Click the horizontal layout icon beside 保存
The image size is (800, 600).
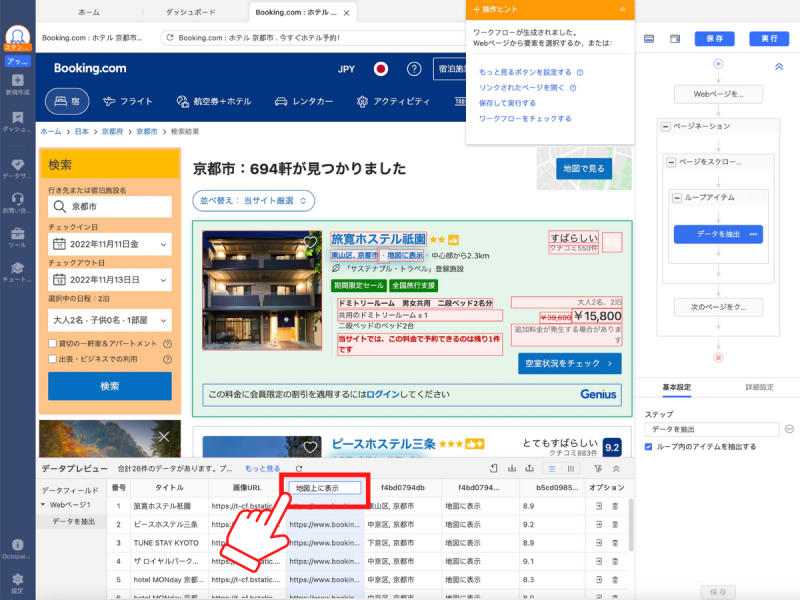[649, 39]
